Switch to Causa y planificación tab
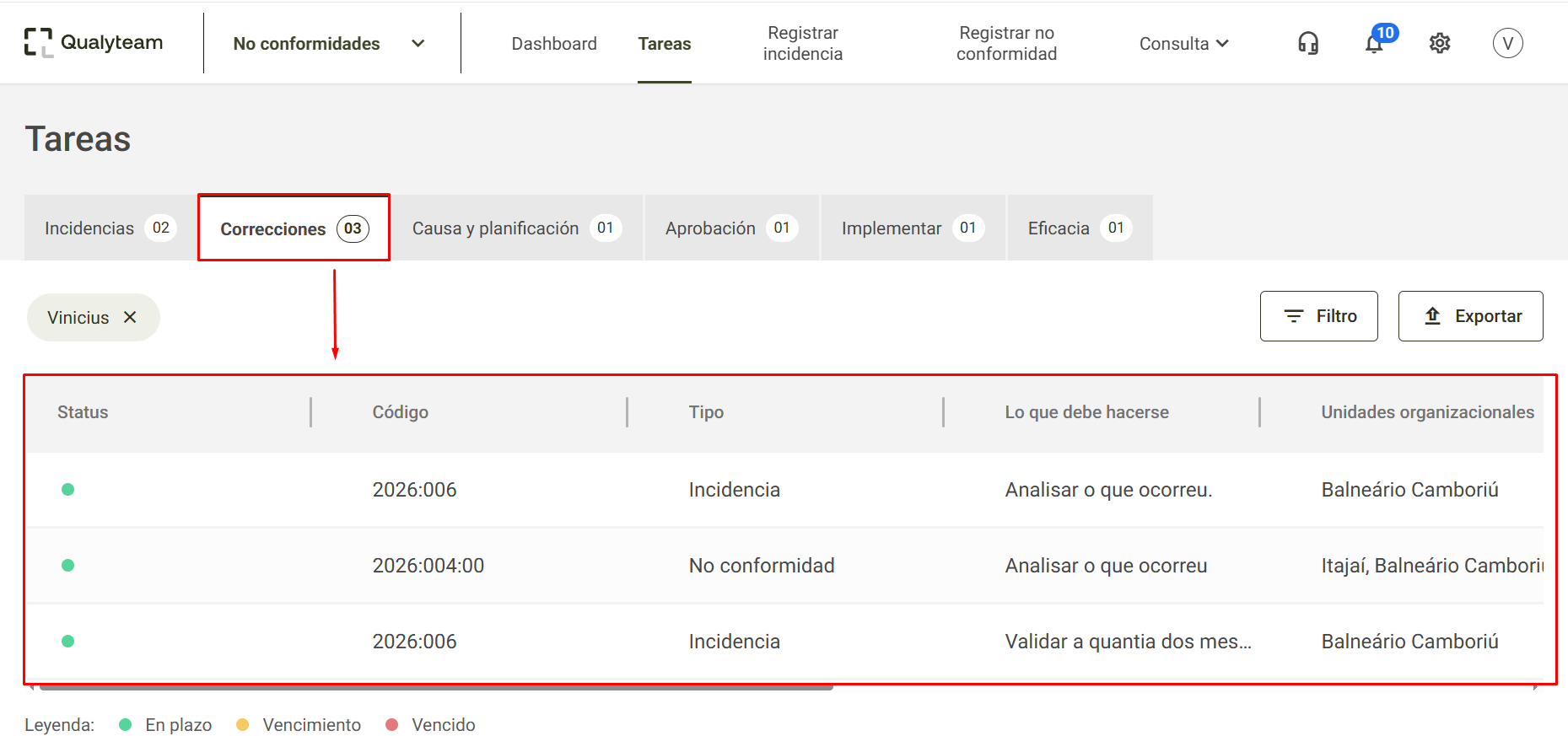1568x736 pixels. (517, 228)
